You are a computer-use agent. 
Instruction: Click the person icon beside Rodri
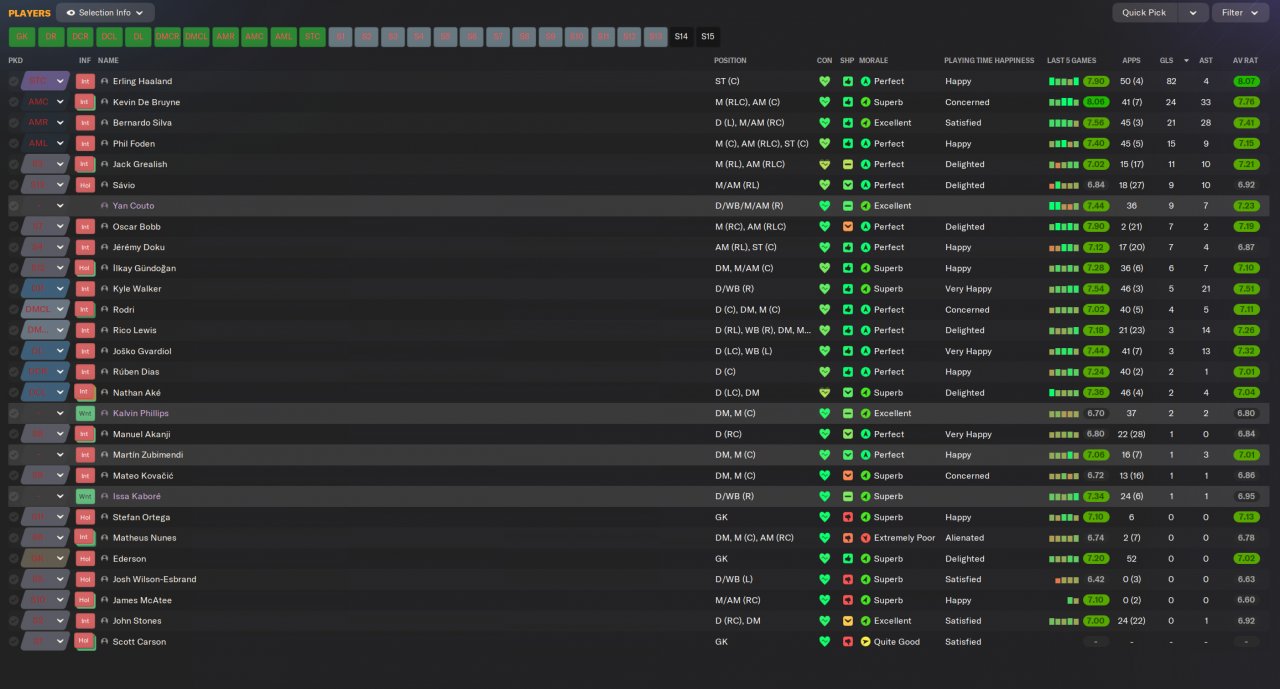[105, 310]
